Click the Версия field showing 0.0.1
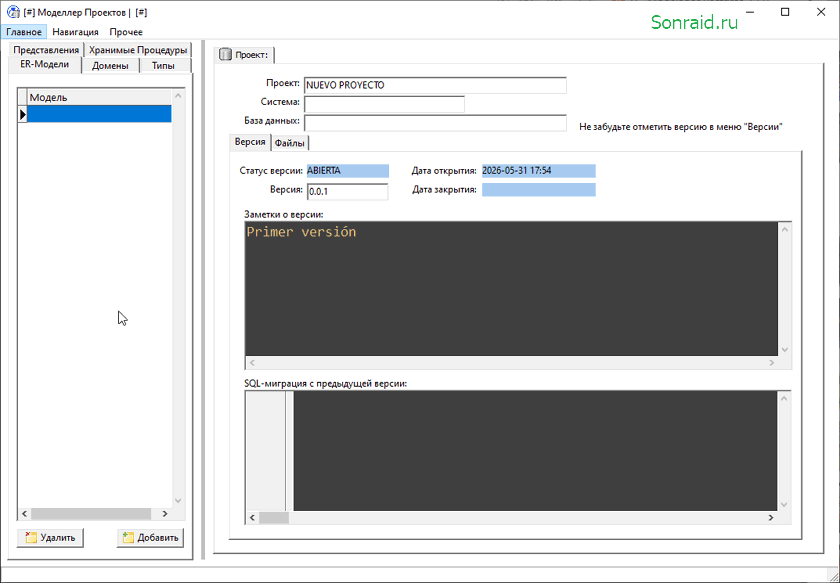The width and height of the screenshot is (840, 583). point(348,191)
